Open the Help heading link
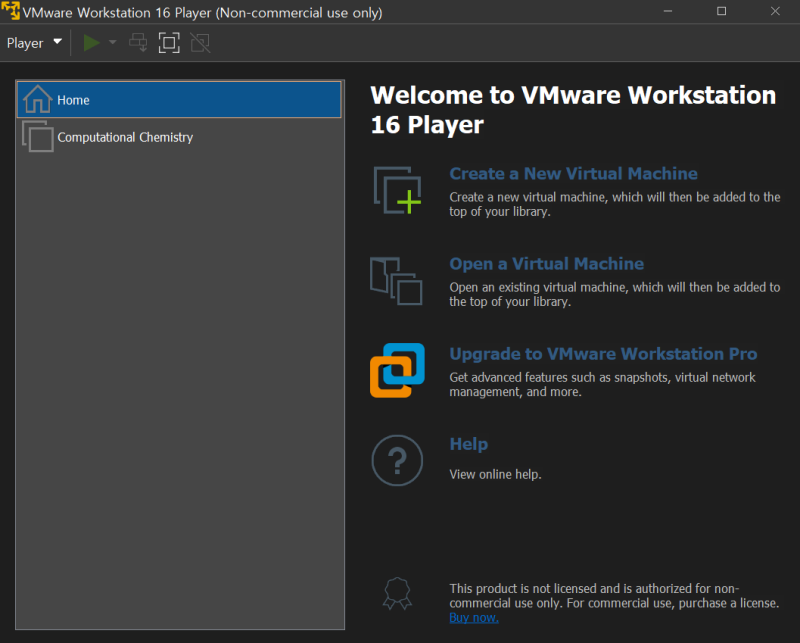This screenshot has width=800, height=643. click(x=468, y=444)
